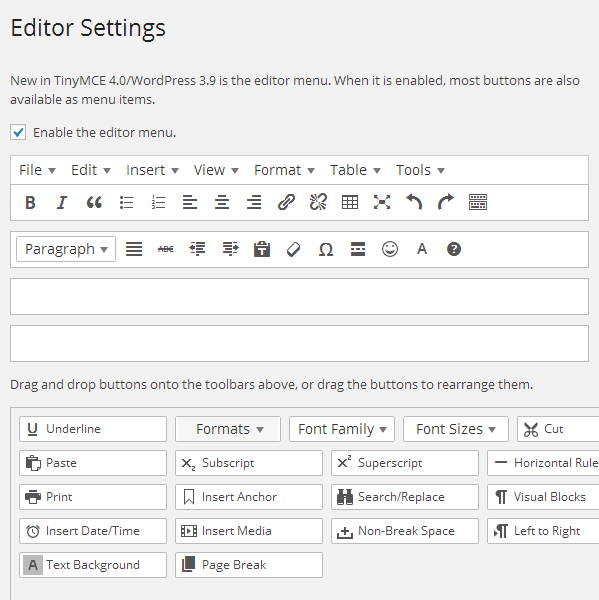Screen dimensions: 599x600
Task: Click the Fullscreen icon
Action: tap(382, 202)
